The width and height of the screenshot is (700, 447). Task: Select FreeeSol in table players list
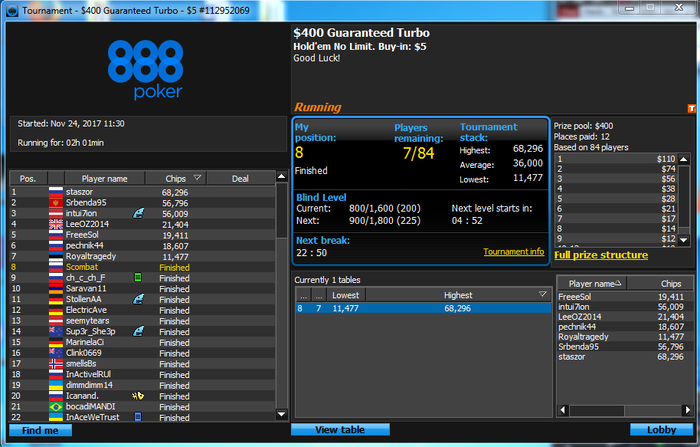pos(625,297)
